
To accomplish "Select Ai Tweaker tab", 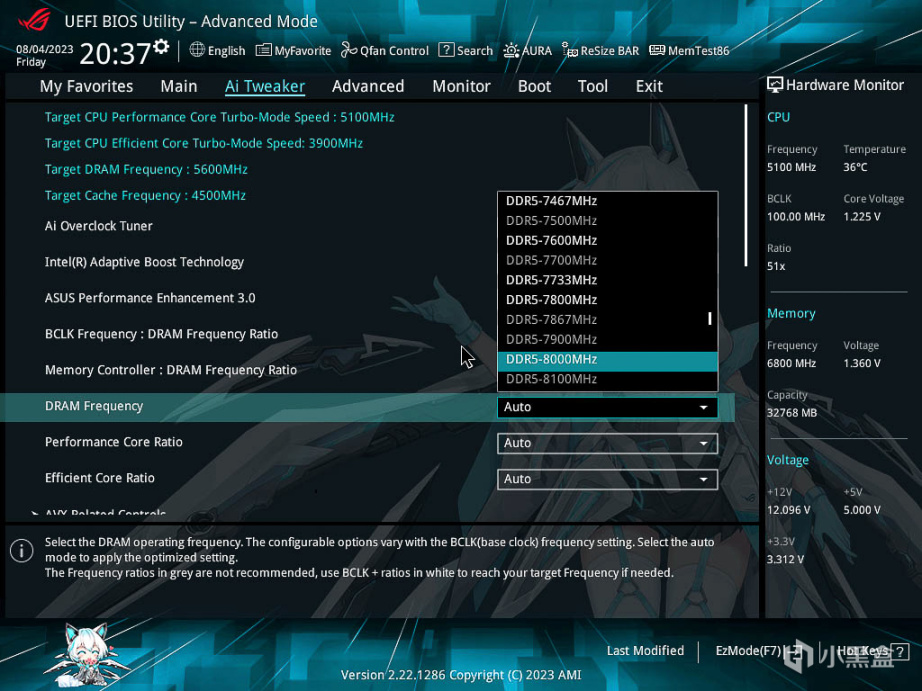I will coord(265,86).
